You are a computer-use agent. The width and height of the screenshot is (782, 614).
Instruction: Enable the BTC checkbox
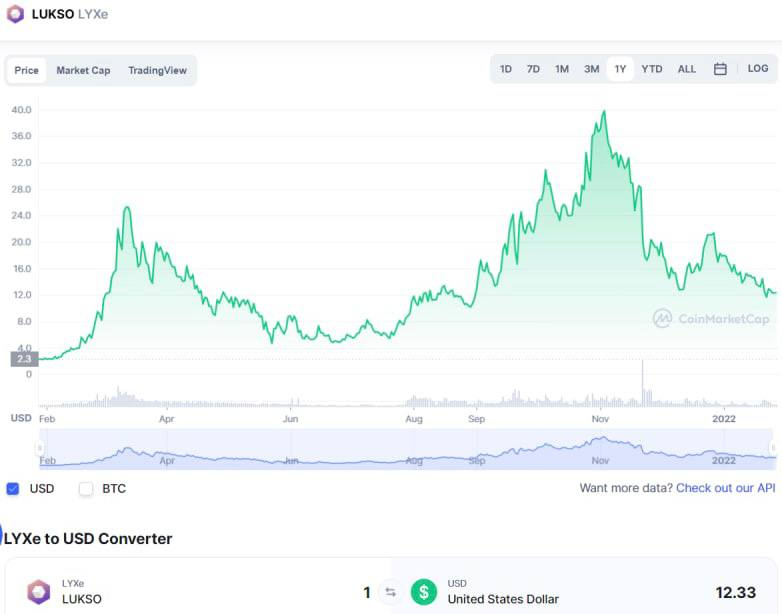86,489
